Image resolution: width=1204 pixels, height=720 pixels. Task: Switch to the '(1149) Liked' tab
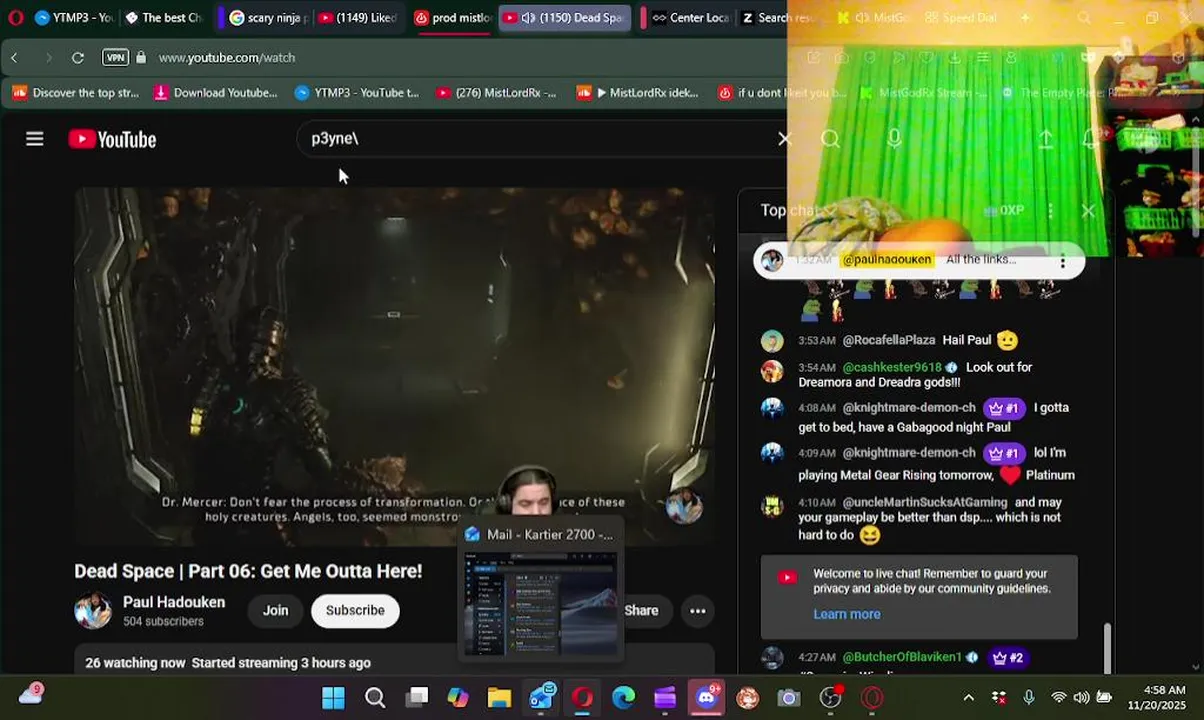coord(358,17)
